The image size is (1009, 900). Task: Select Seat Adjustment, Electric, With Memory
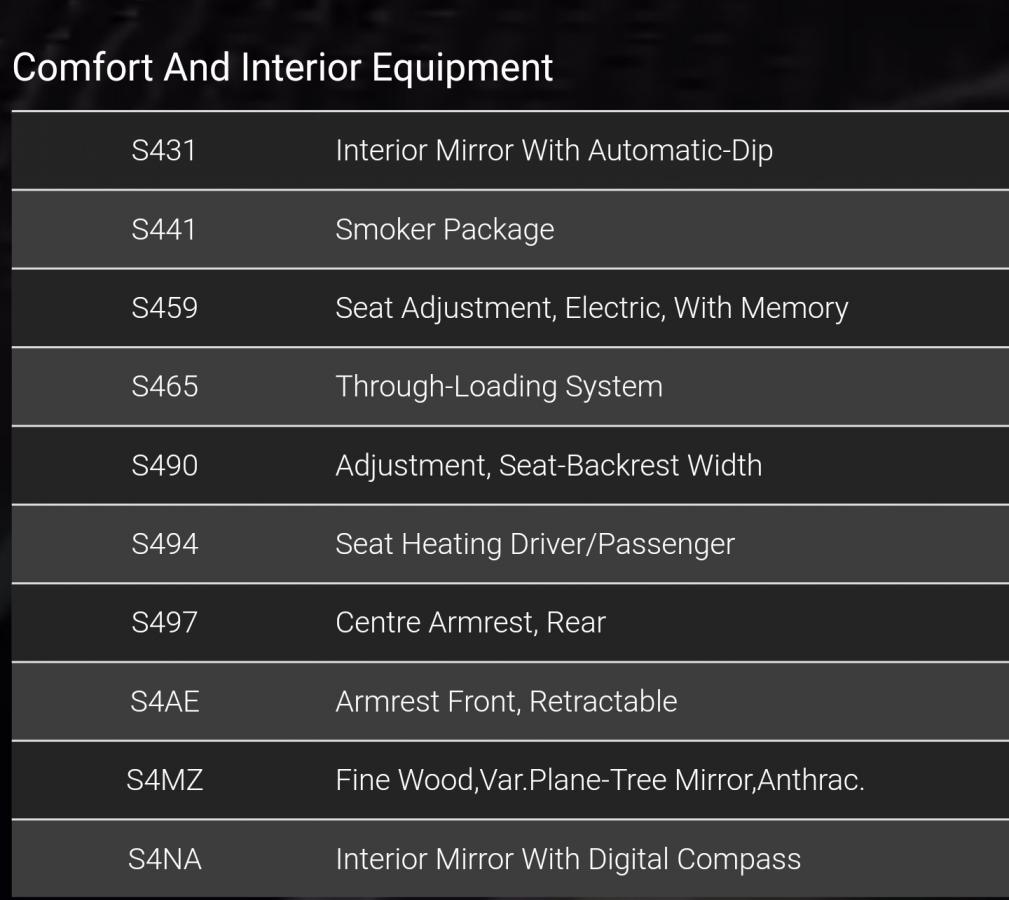click(591, 308)
